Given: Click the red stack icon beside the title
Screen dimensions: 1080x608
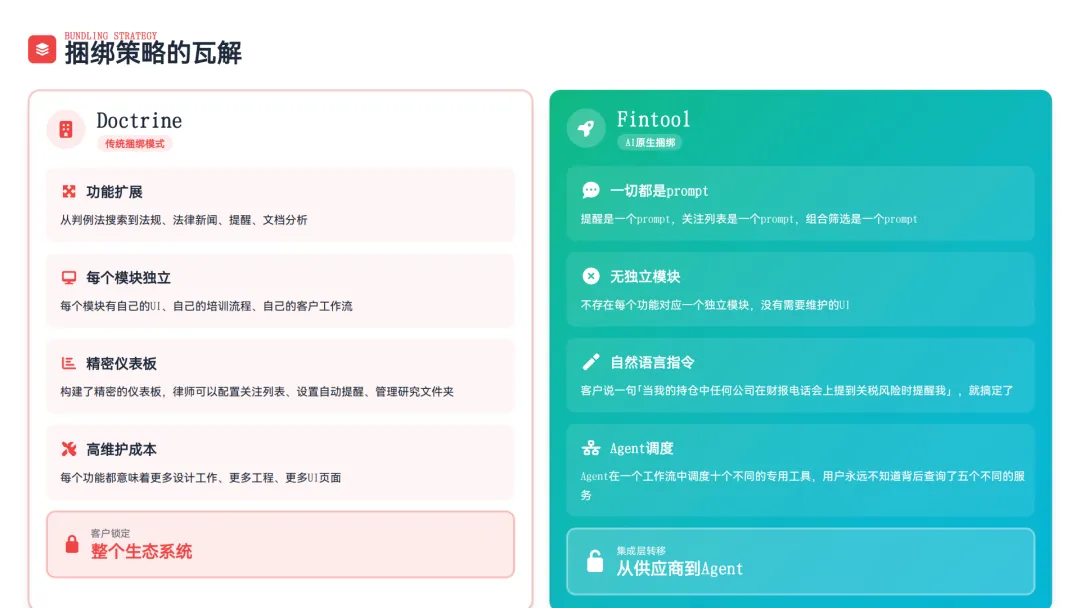Looking at the screenshot, I should click(42, 49).
